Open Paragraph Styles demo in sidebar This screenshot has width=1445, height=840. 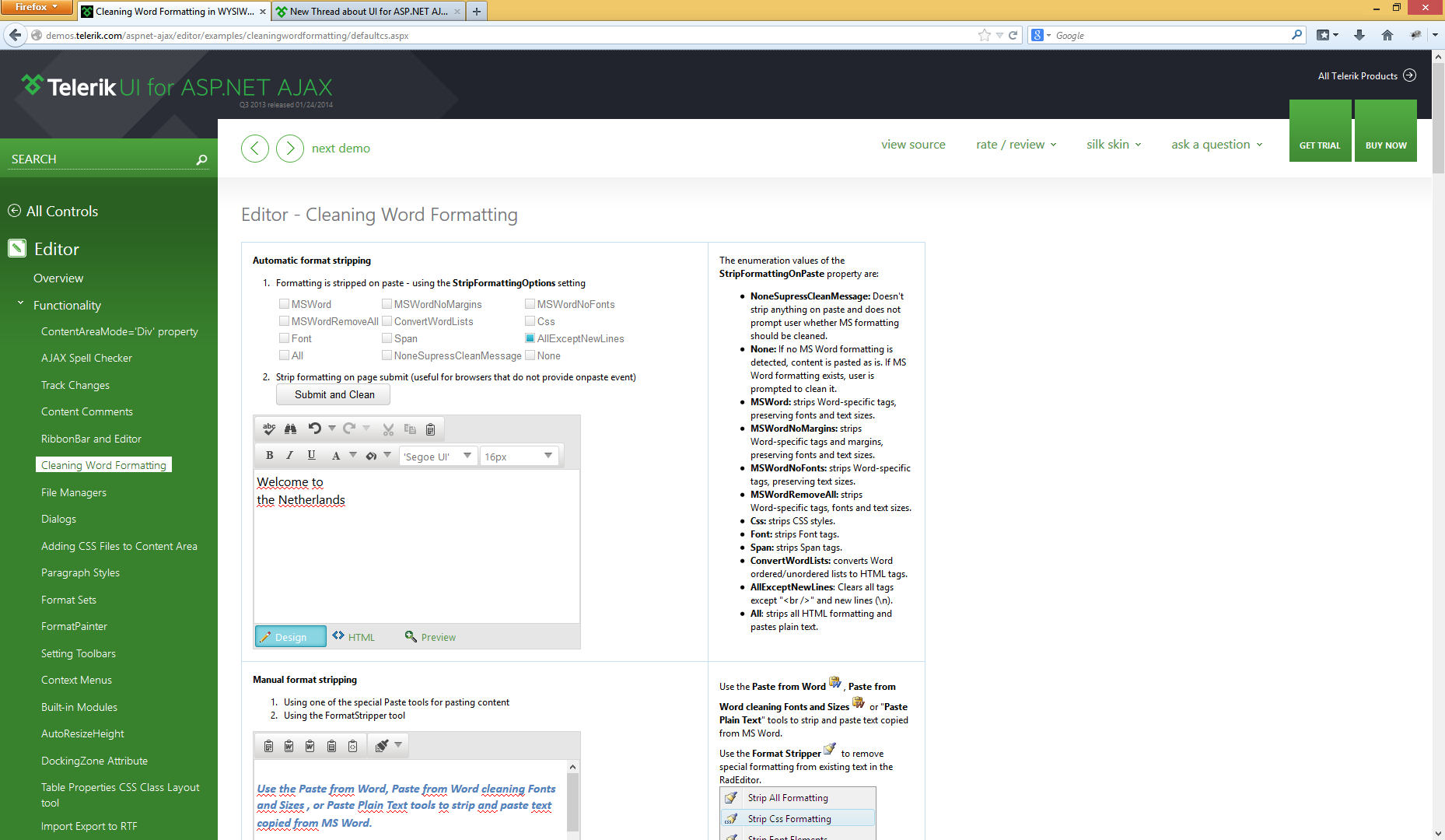click(x=80, y=572)
